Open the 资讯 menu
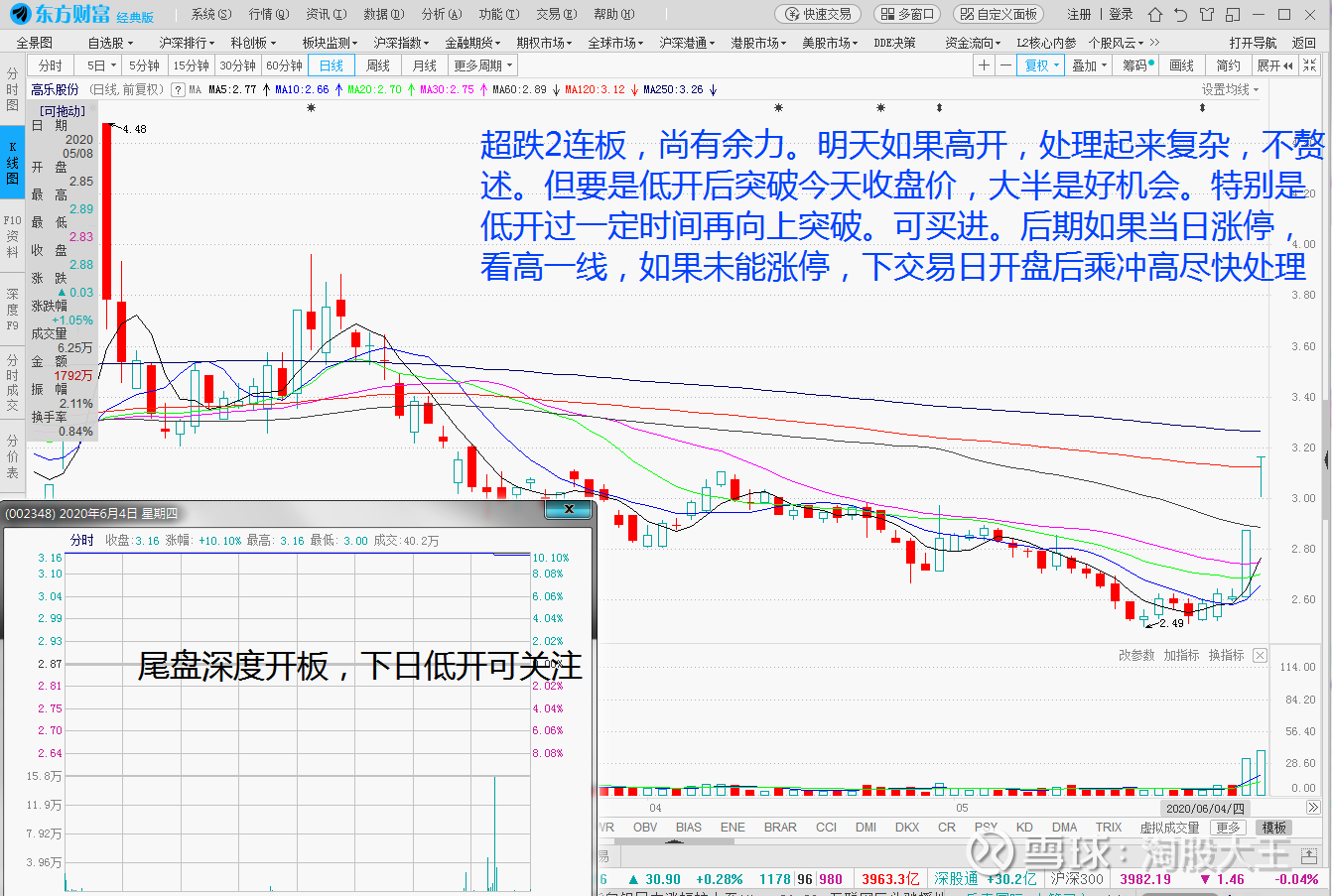 (327, 14)
